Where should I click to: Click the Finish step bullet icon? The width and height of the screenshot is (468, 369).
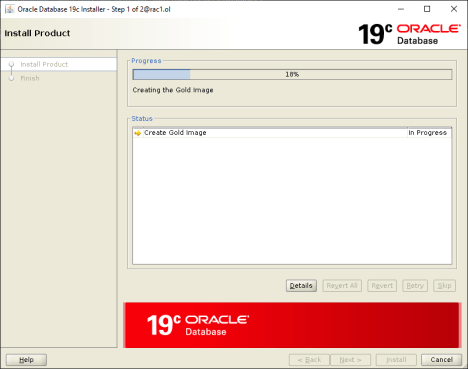tap(12, 78)
